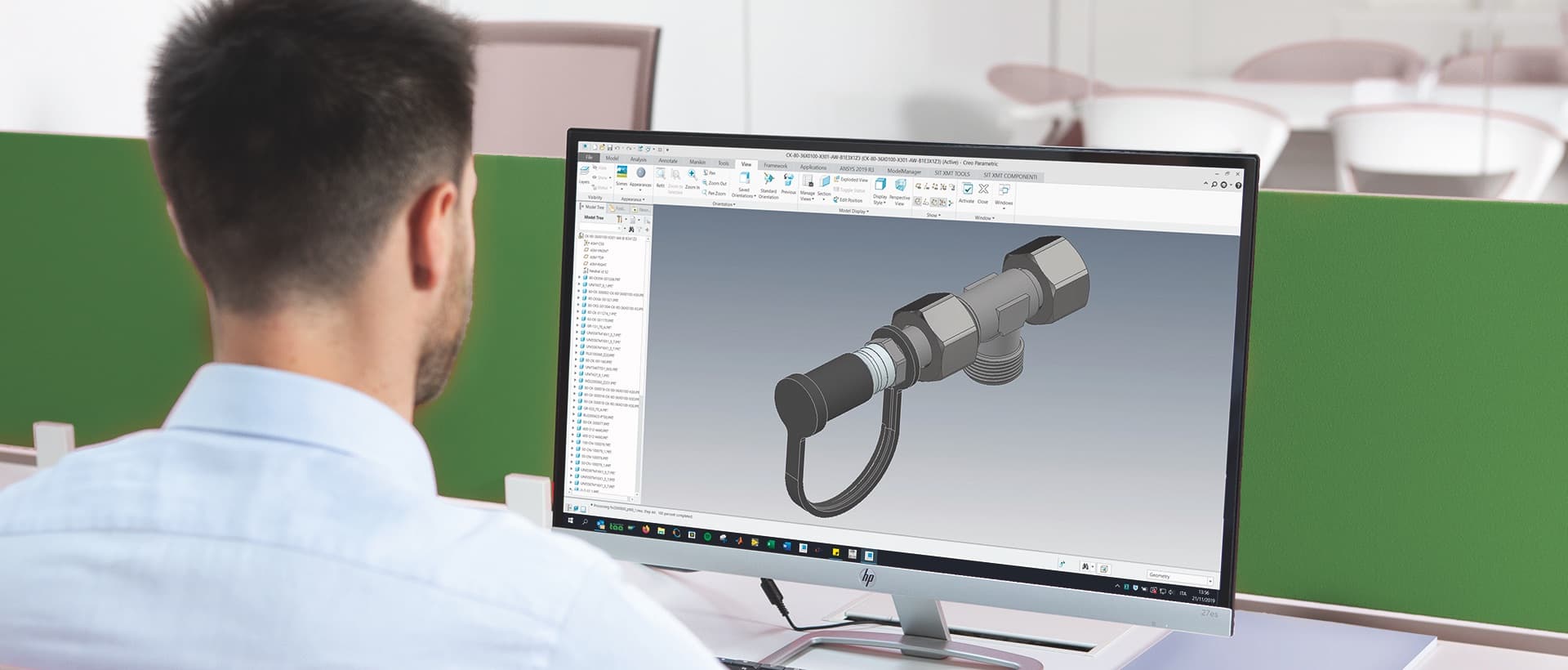Switch to the Analysis ribbon tab
The image size is (1568, 670).
(638, 159)
